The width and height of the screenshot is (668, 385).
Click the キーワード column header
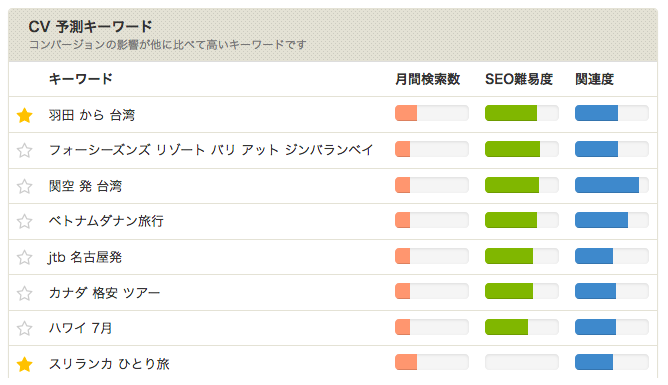81,79
